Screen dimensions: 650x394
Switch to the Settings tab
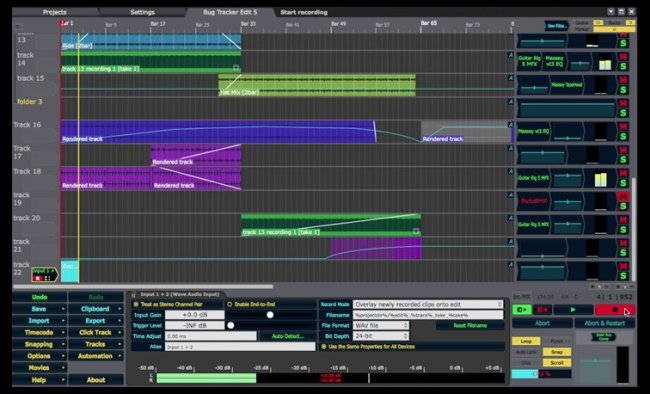tap(142, 12)
